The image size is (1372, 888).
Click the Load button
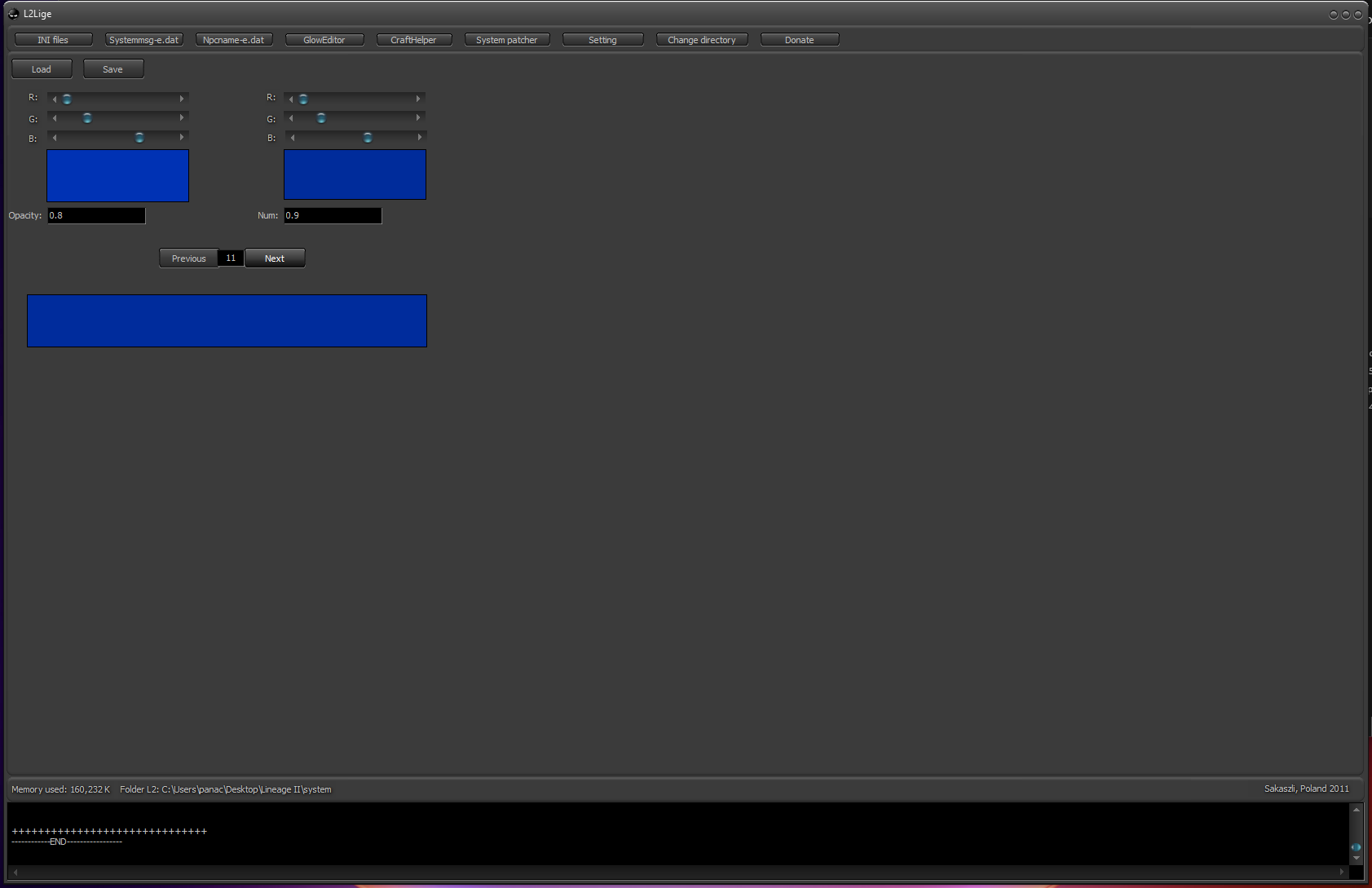point(42,69)
